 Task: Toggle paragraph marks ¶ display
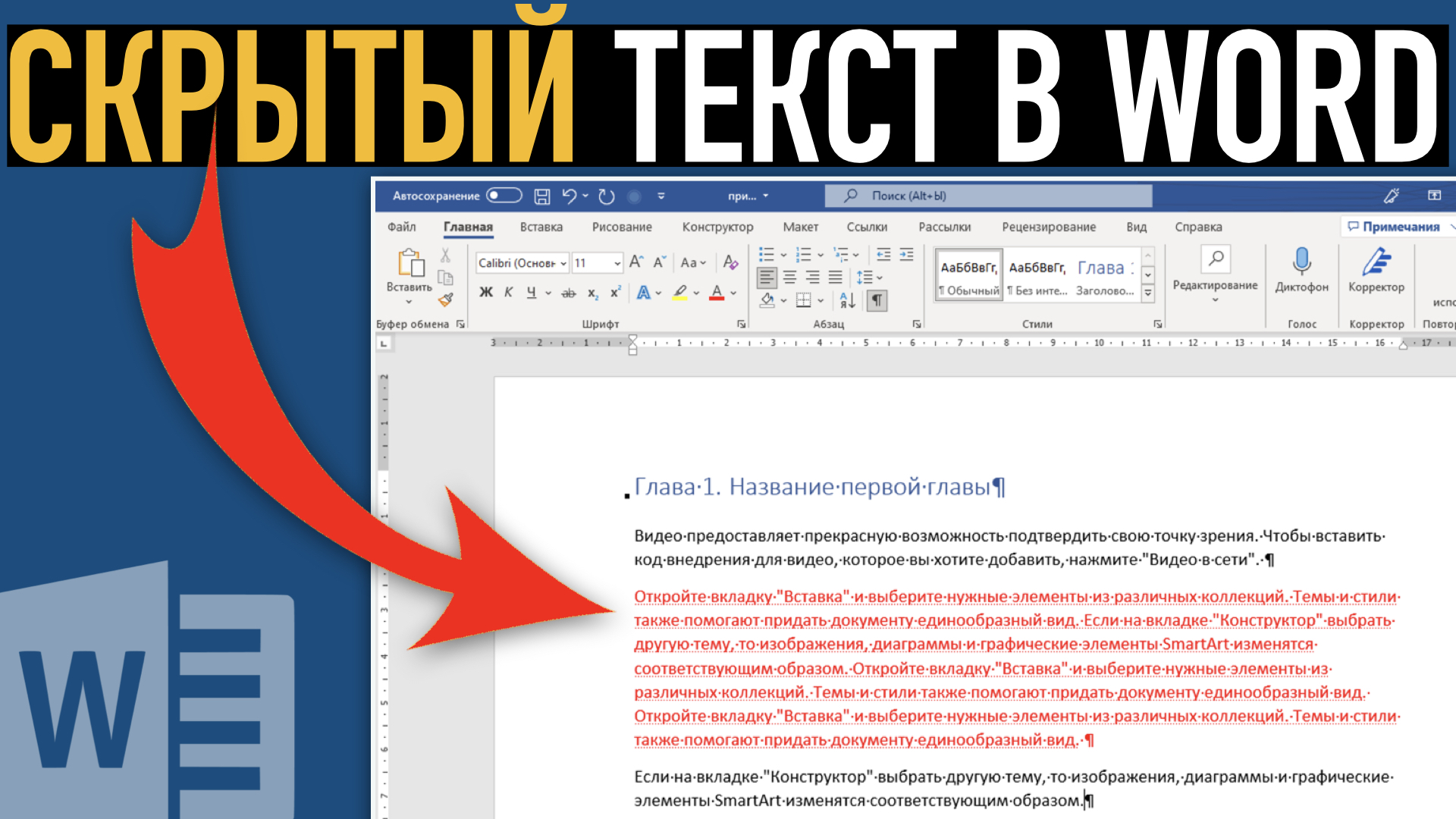coord(877,300)
